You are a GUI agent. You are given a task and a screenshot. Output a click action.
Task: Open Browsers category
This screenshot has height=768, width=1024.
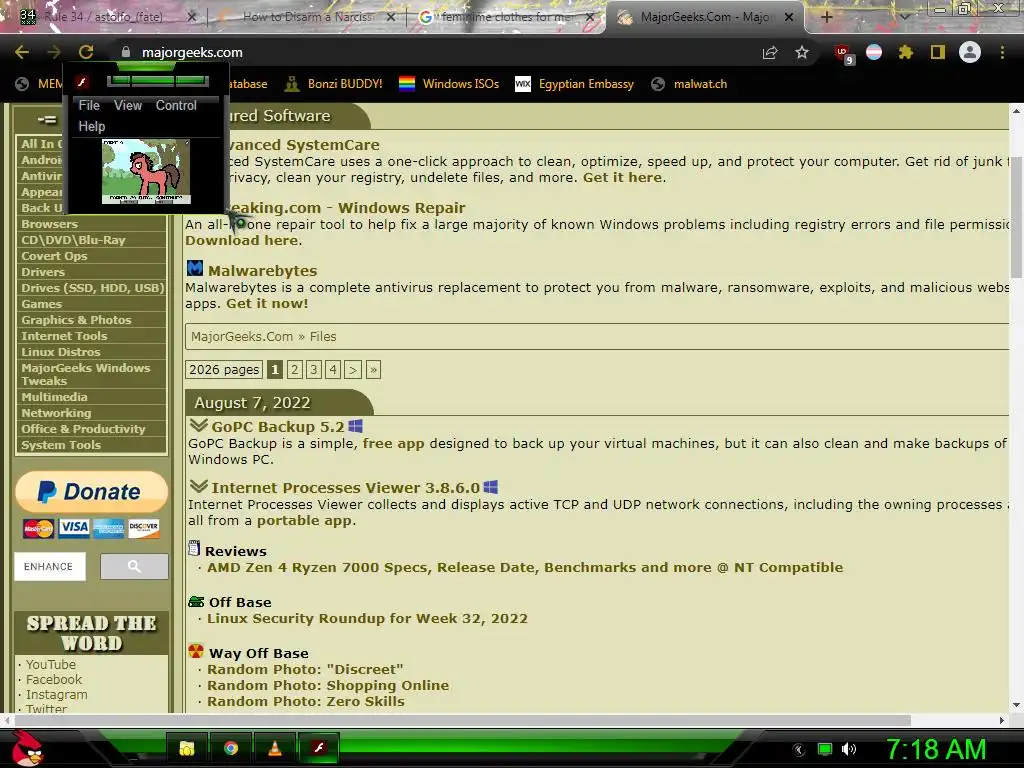(x=91, y=224)
